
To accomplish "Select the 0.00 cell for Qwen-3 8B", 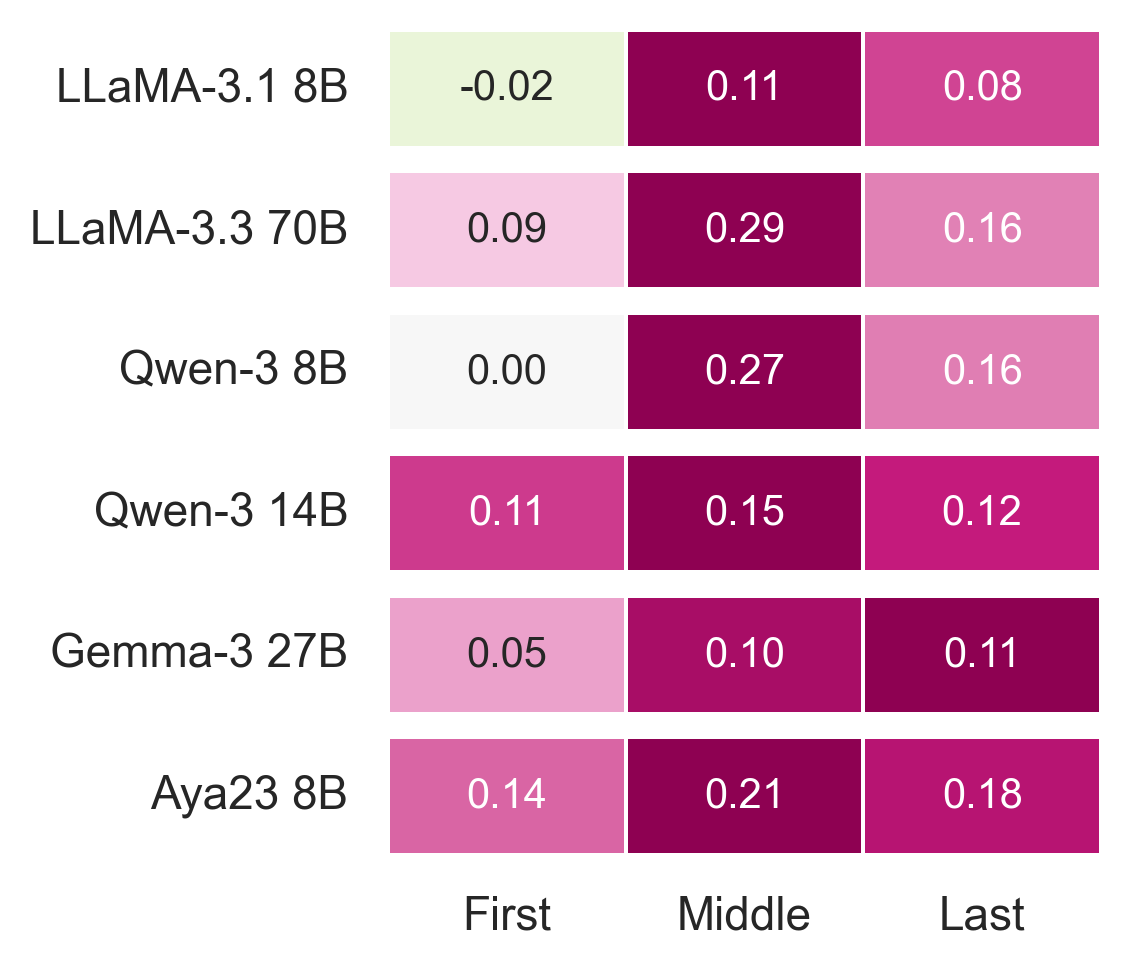I will point(507,372).
